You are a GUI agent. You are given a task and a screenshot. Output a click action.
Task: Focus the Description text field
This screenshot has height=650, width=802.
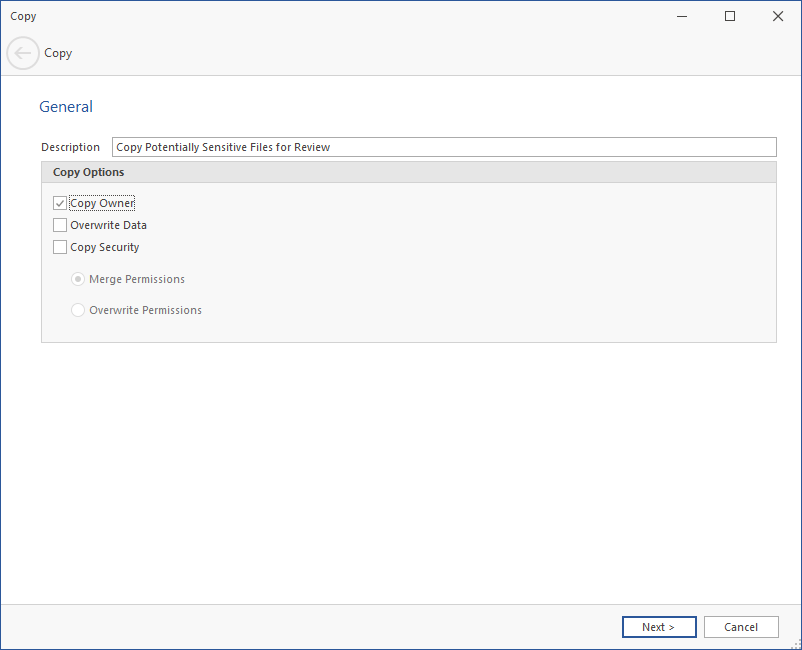444,147
